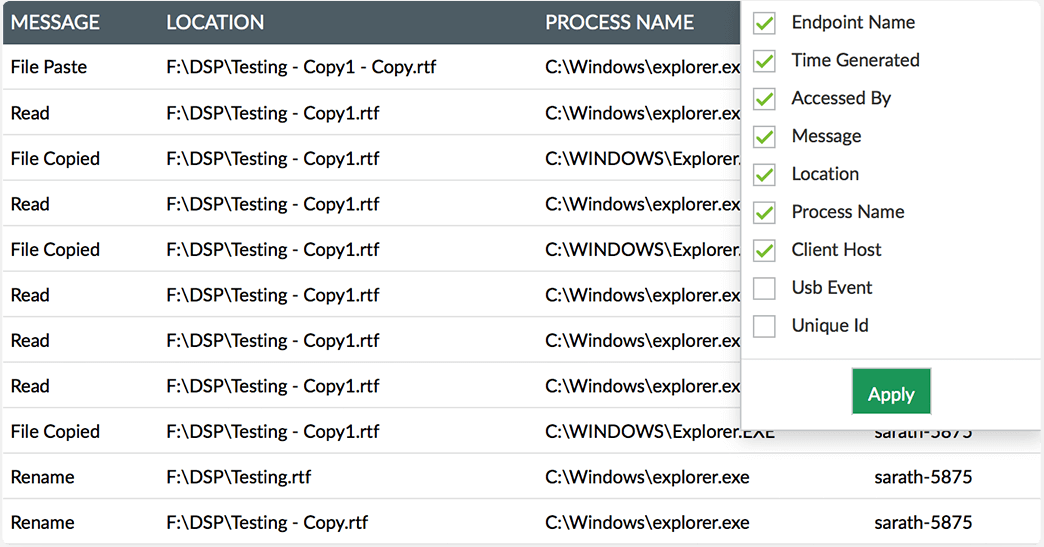Click the F:\DSP\Testing.rtf location cell

pyautogui.click(x=238, y=477)
